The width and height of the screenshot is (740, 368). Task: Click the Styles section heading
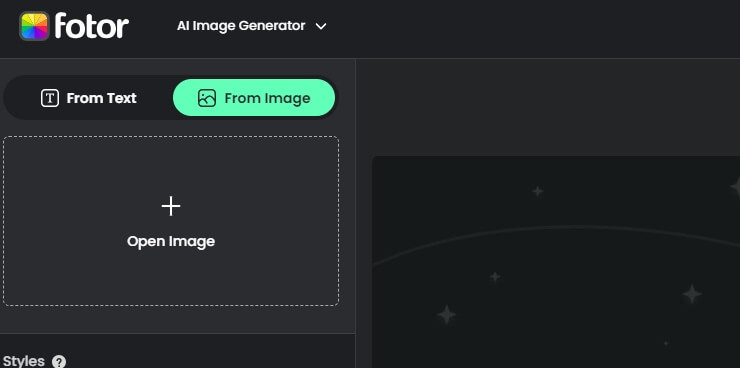[24, 361]
